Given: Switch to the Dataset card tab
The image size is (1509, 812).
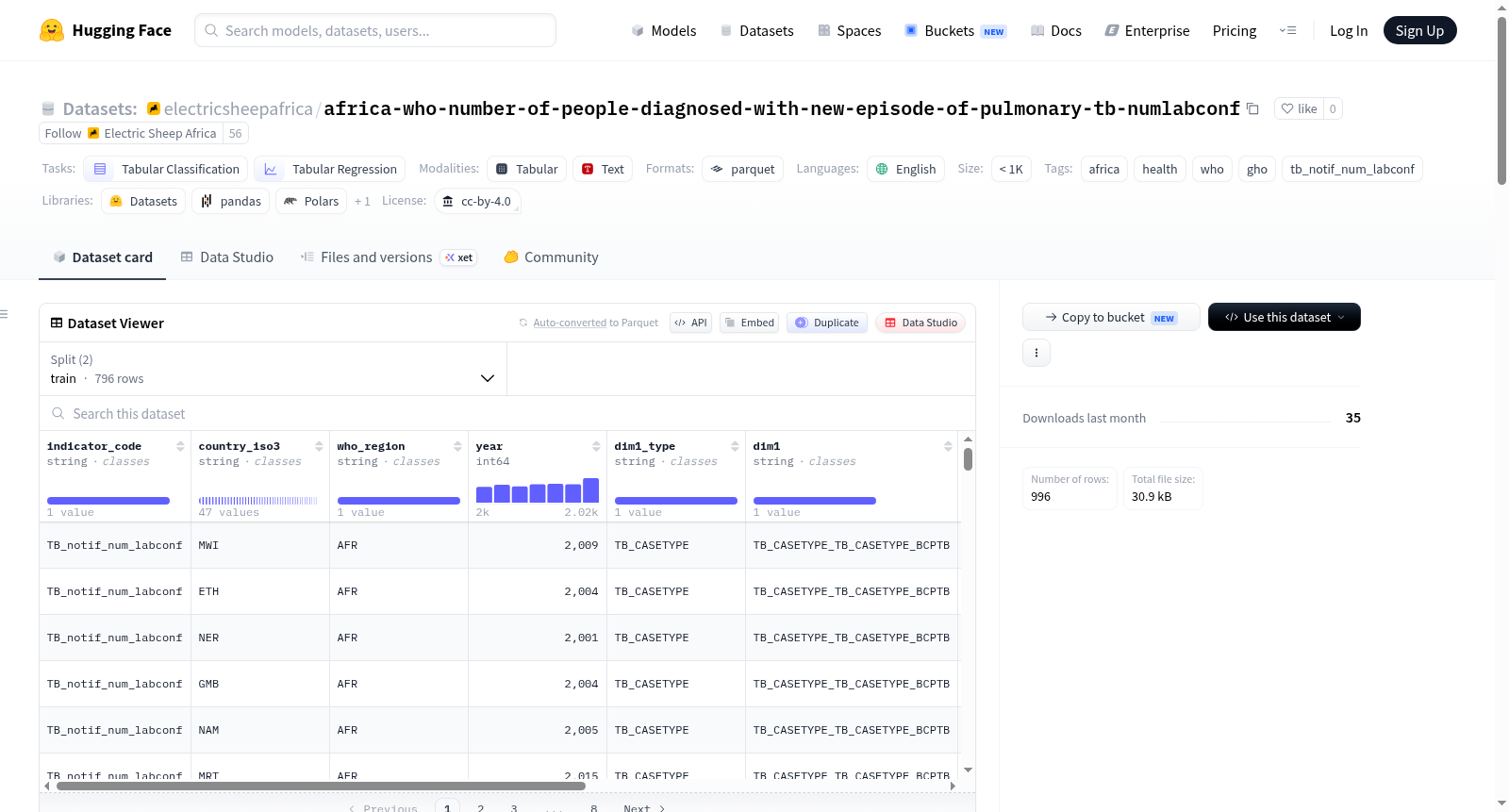Looking at the screenshot, I should point(102,257).
